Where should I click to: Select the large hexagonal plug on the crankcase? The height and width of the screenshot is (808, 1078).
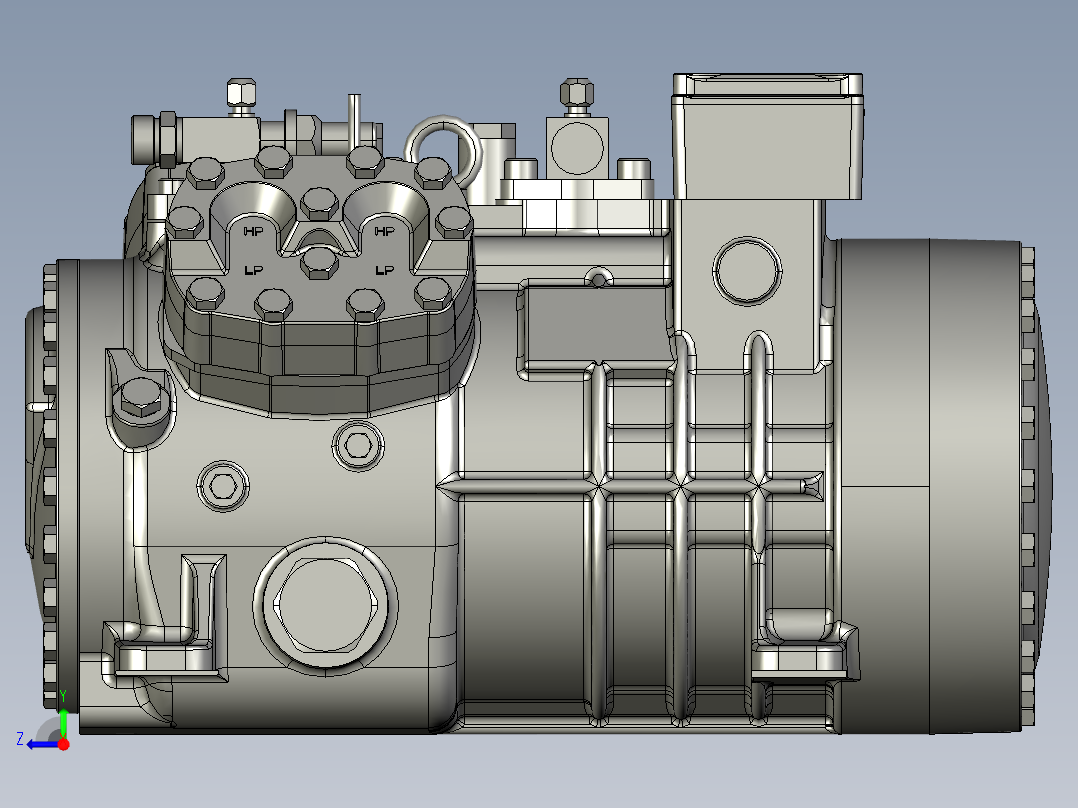325,603
